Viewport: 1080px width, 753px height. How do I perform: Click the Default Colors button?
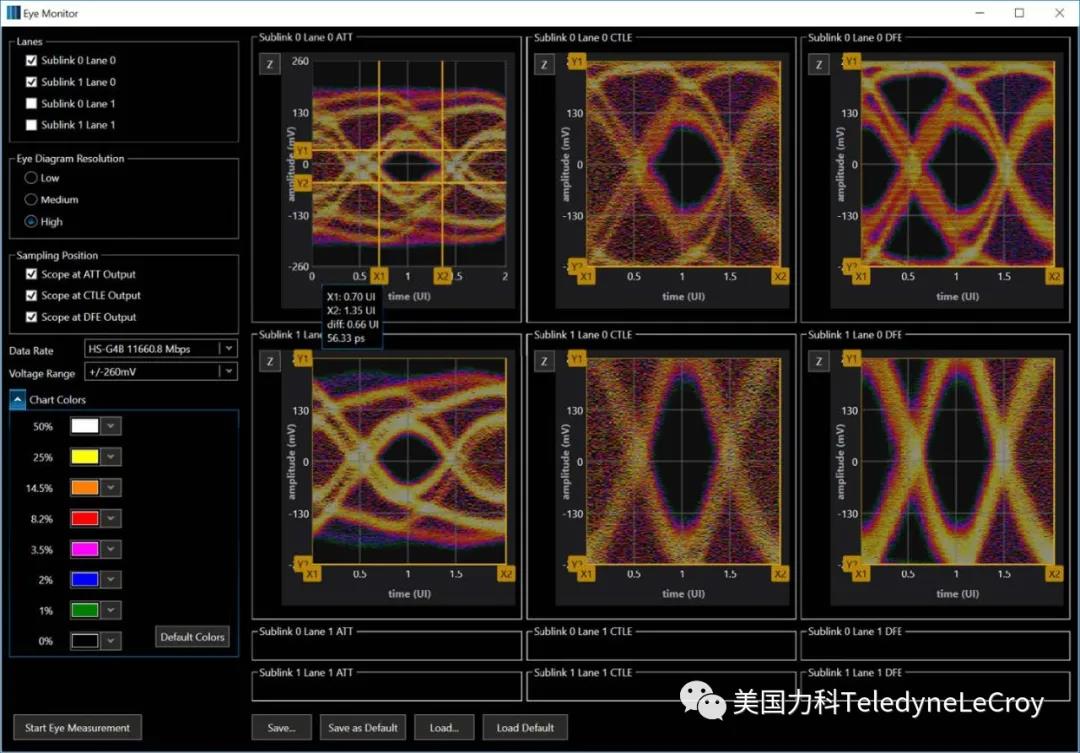194,637
